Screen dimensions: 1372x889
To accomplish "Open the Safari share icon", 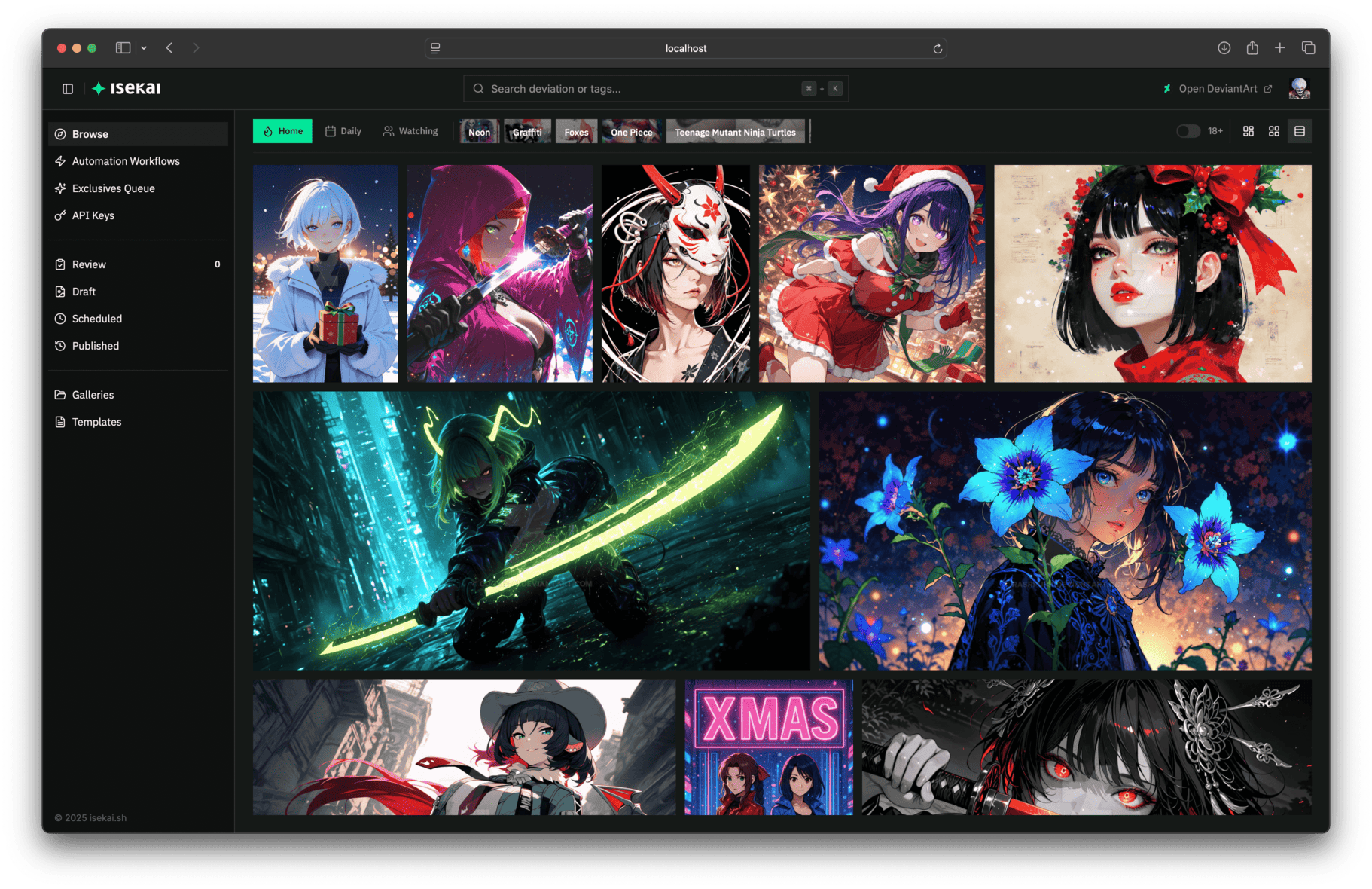I will (x=1252, y=48).
